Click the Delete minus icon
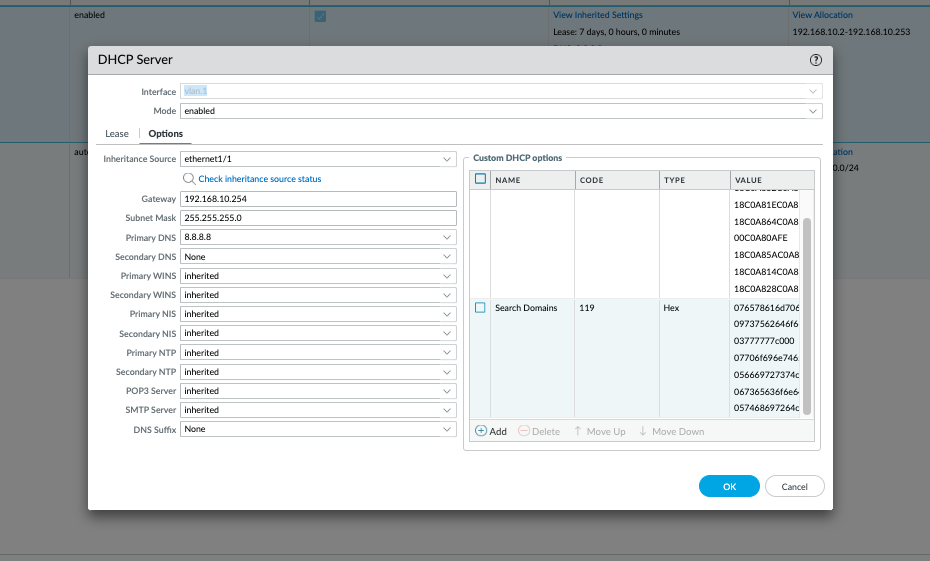The height and width of the screenshot is (561, 930). [x=524, y=431]
